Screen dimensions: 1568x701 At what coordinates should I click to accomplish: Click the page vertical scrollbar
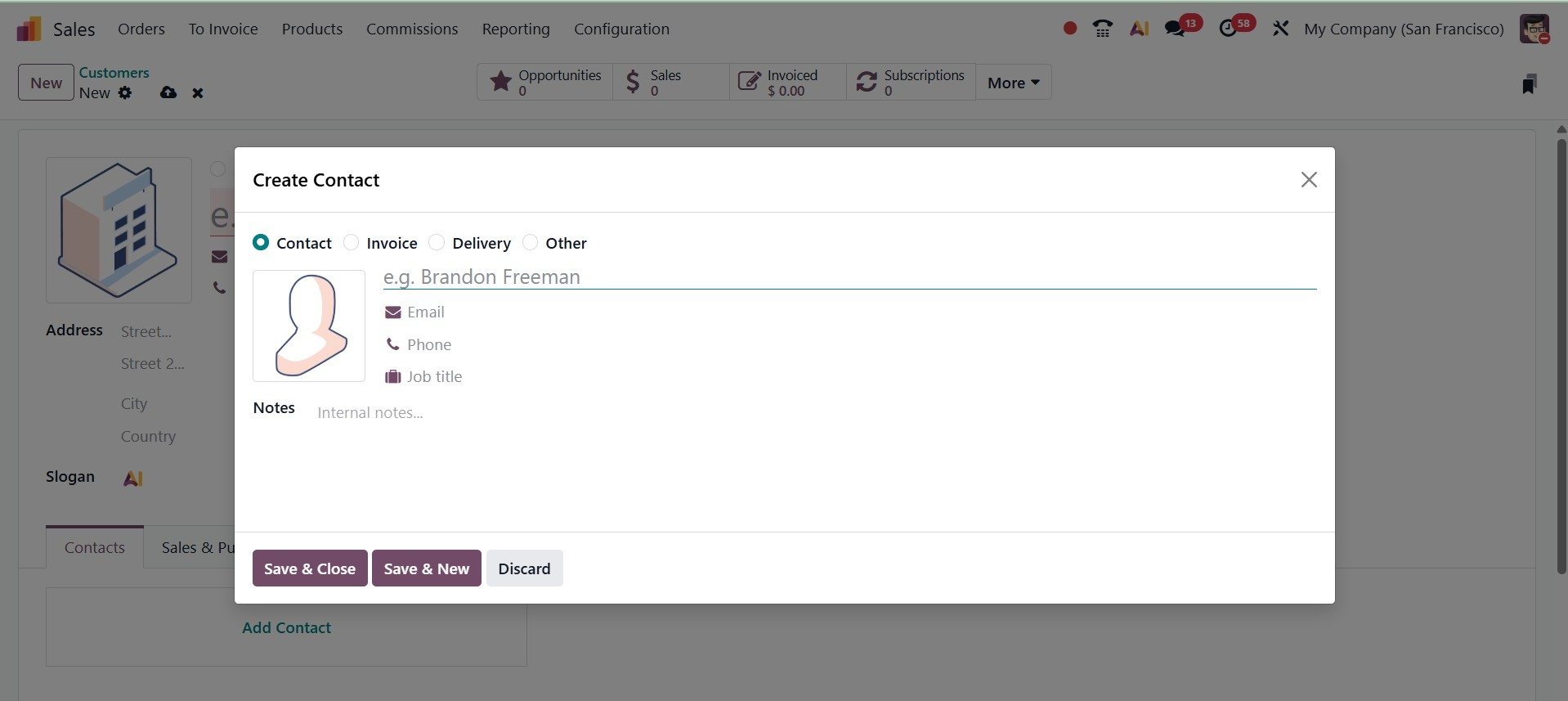tap(1561, 356)
